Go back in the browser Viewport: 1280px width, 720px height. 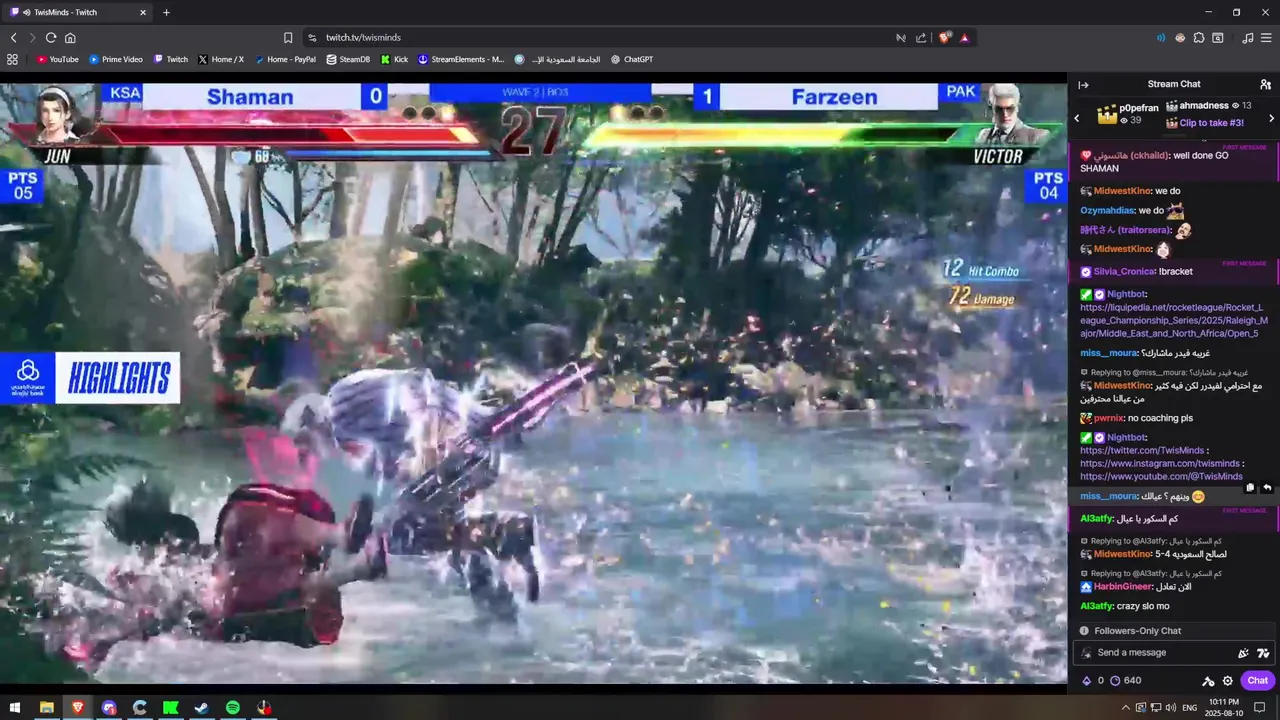(x=13, y=38)
